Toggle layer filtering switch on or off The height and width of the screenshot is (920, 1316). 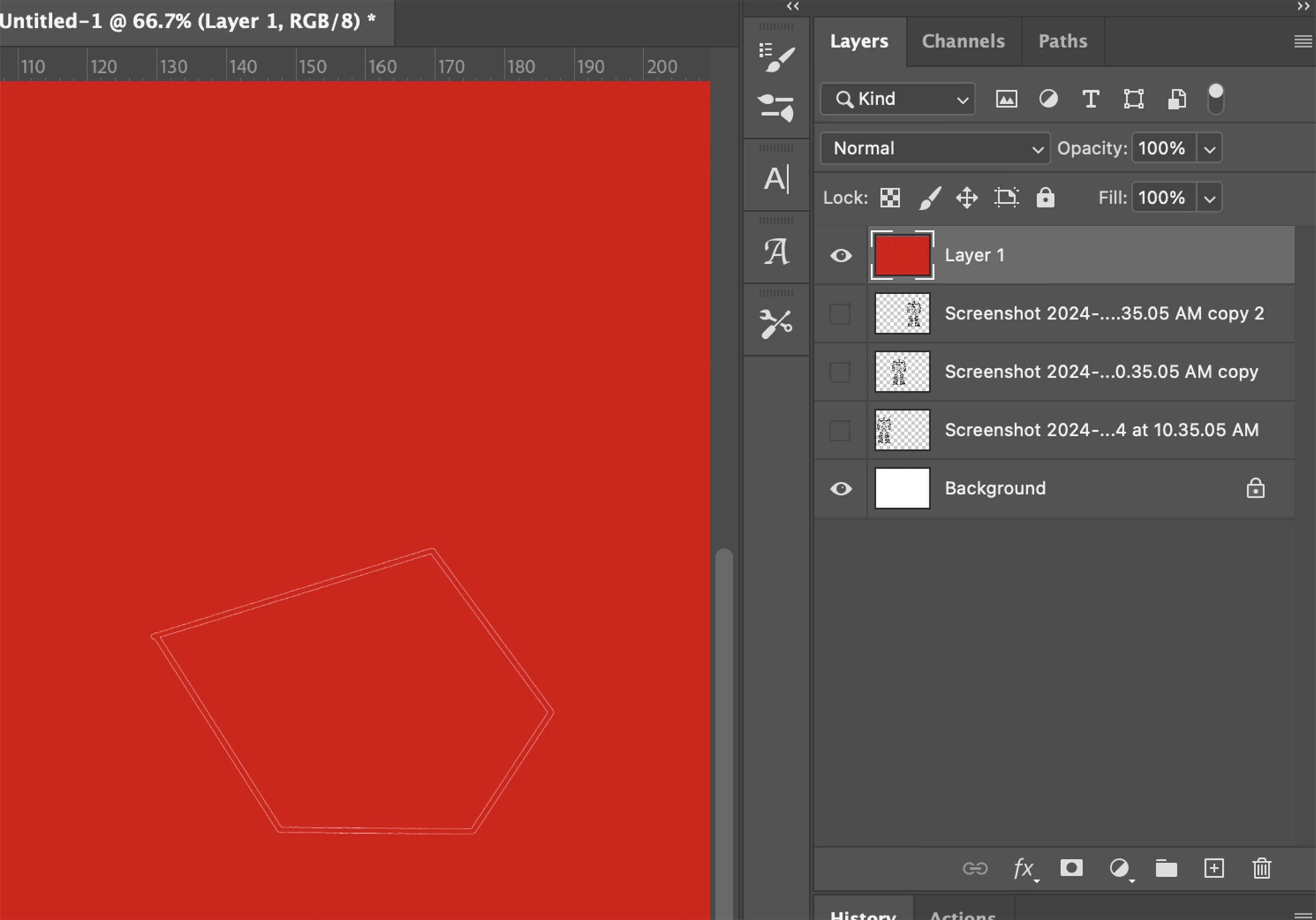click(1215, 99)
